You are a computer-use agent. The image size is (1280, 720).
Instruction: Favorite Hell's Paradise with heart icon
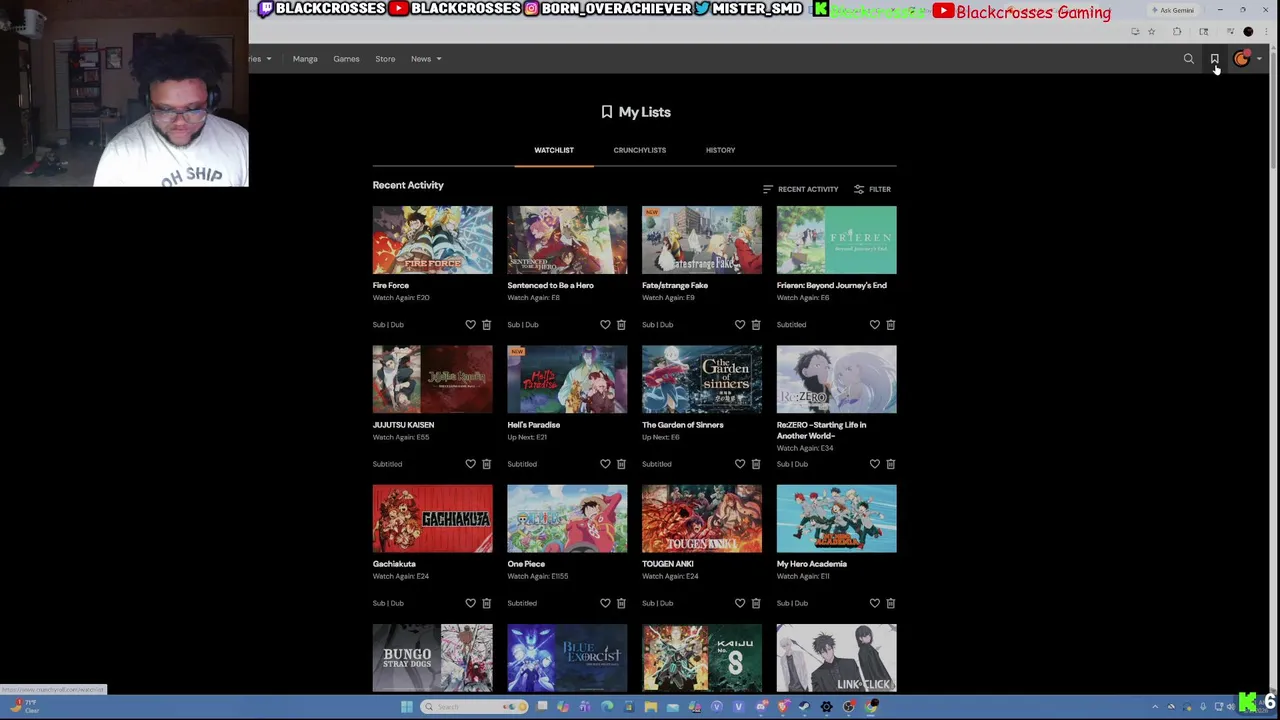coord(605,464)
